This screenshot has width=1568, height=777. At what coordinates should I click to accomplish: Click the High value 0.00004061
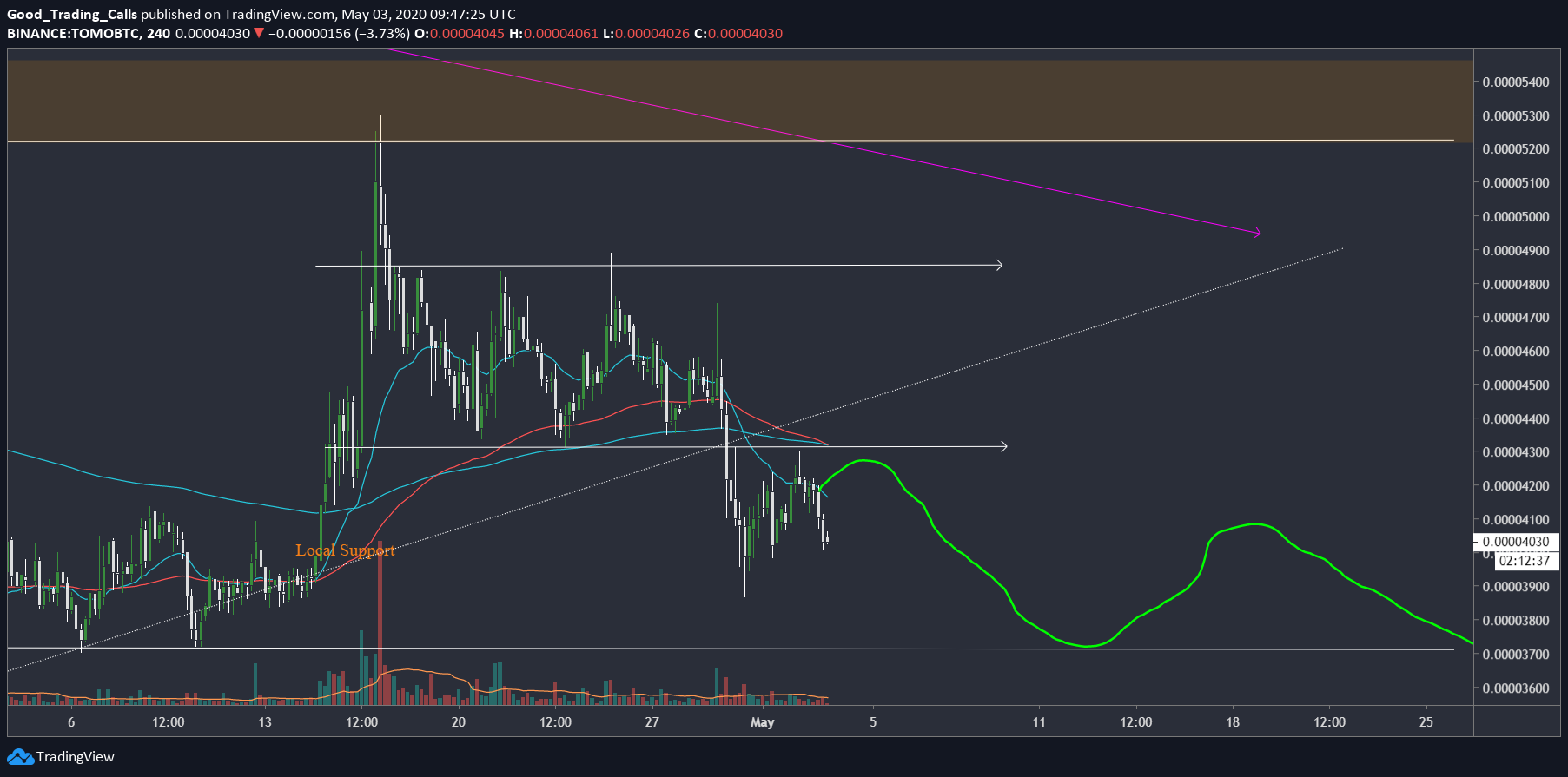[561, 34]
